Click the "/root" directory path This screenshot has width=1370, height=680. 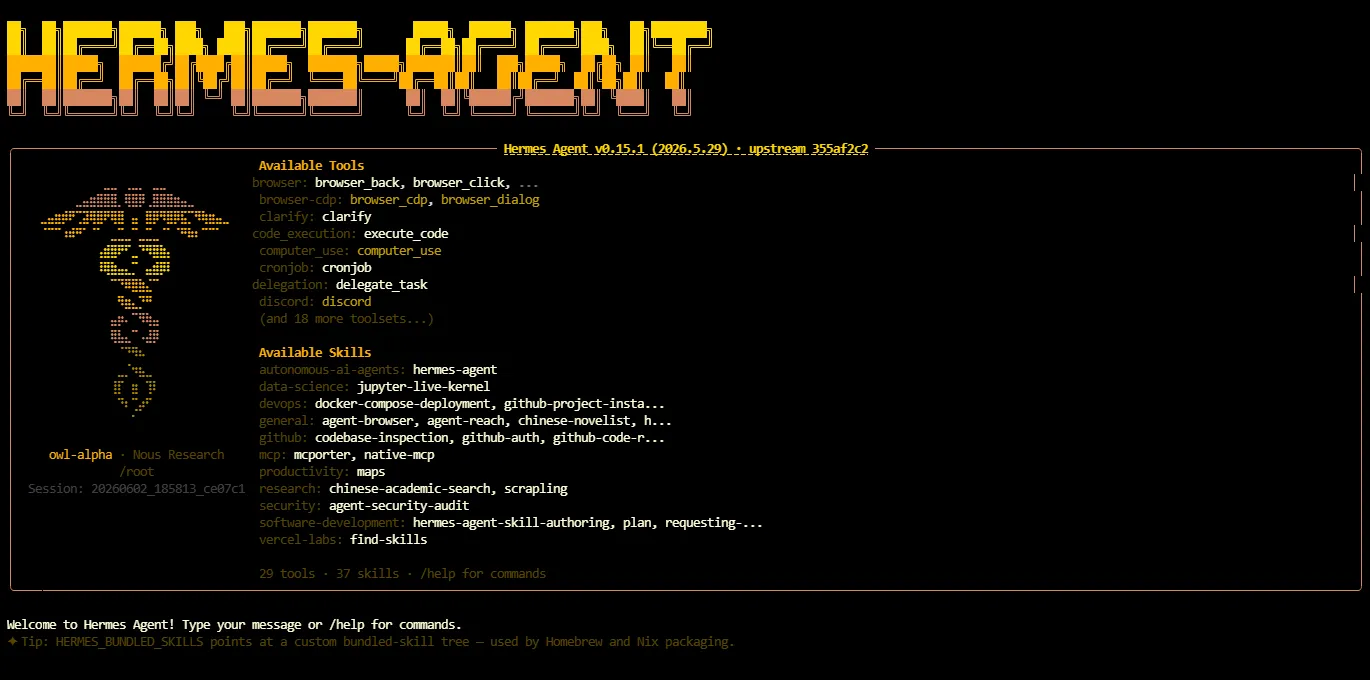click(x=136, y=472)
